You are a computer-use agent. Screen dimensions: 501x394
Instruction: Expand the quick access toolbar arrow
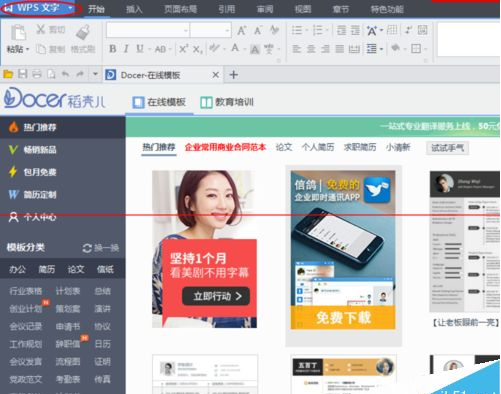(95, 74)
